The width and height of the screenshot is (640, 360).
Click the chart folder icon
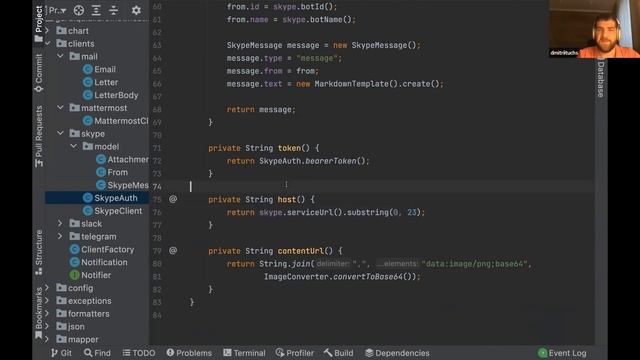(62, 31)
